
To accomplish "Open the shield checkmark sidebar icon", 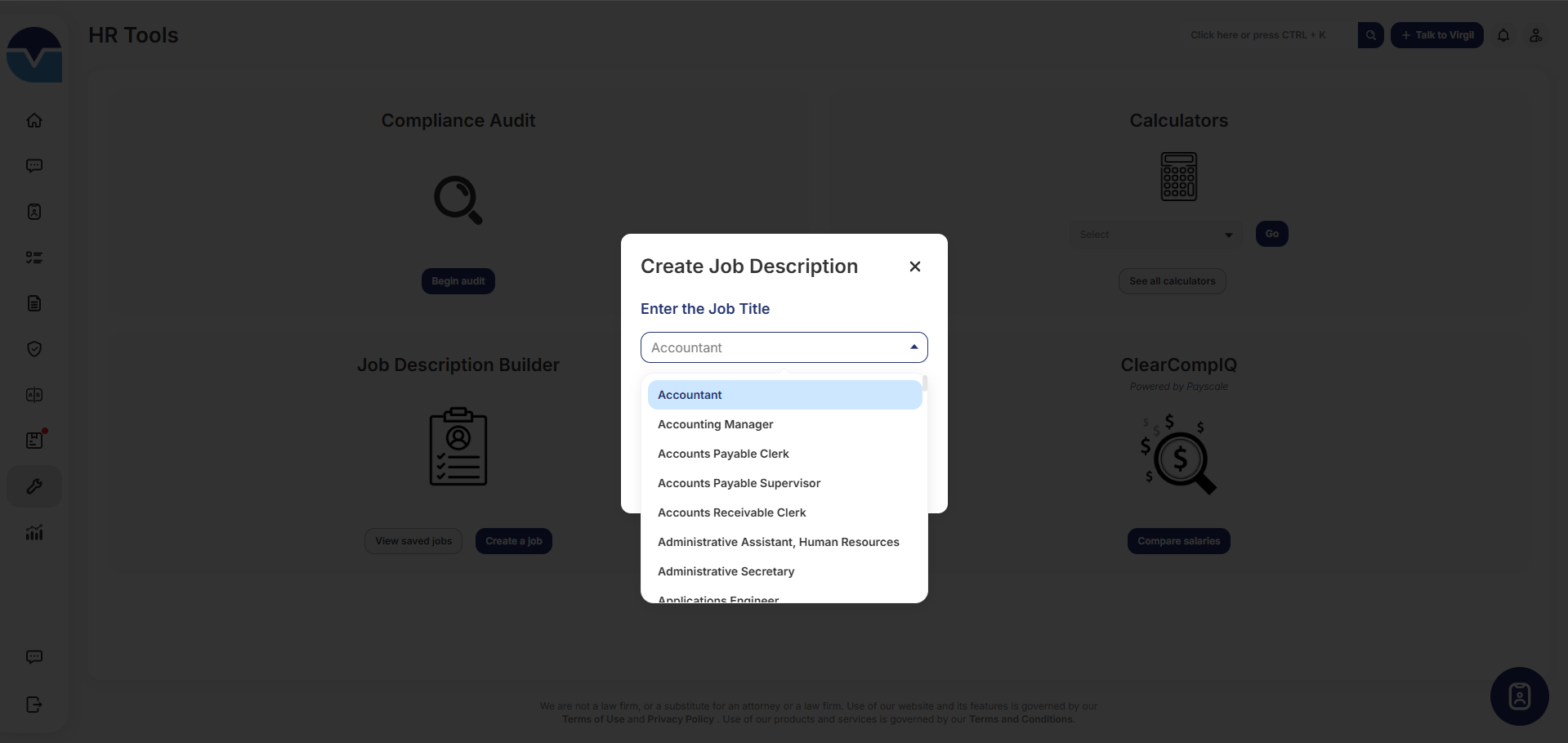I will (34, 349).
